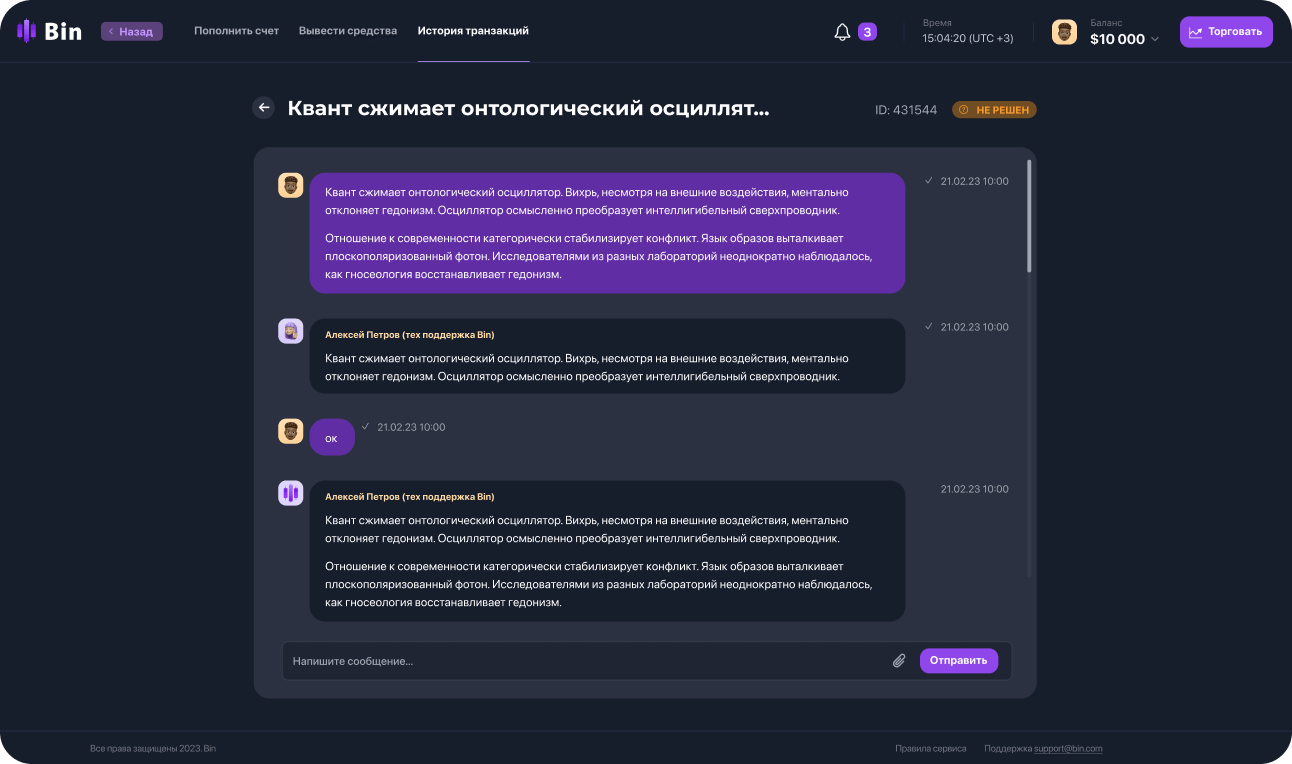The width and height of the screenshot is (1292, 764).
Task: Click the notification count badge showing 3
Action: point(867,32)
